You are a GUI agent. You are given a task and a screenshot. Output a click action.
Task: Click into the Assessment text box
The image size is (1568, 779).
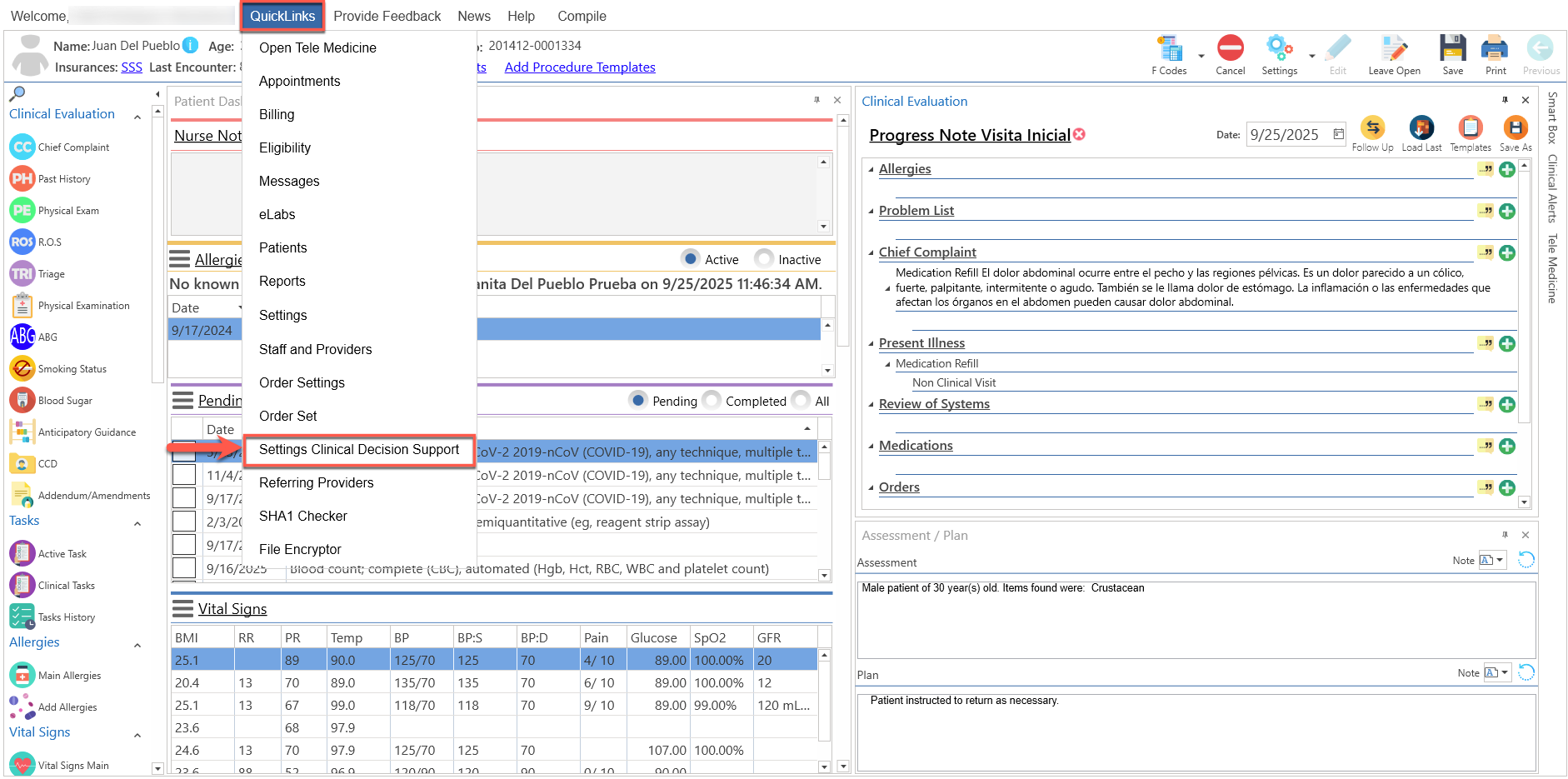pos(1196,620)
